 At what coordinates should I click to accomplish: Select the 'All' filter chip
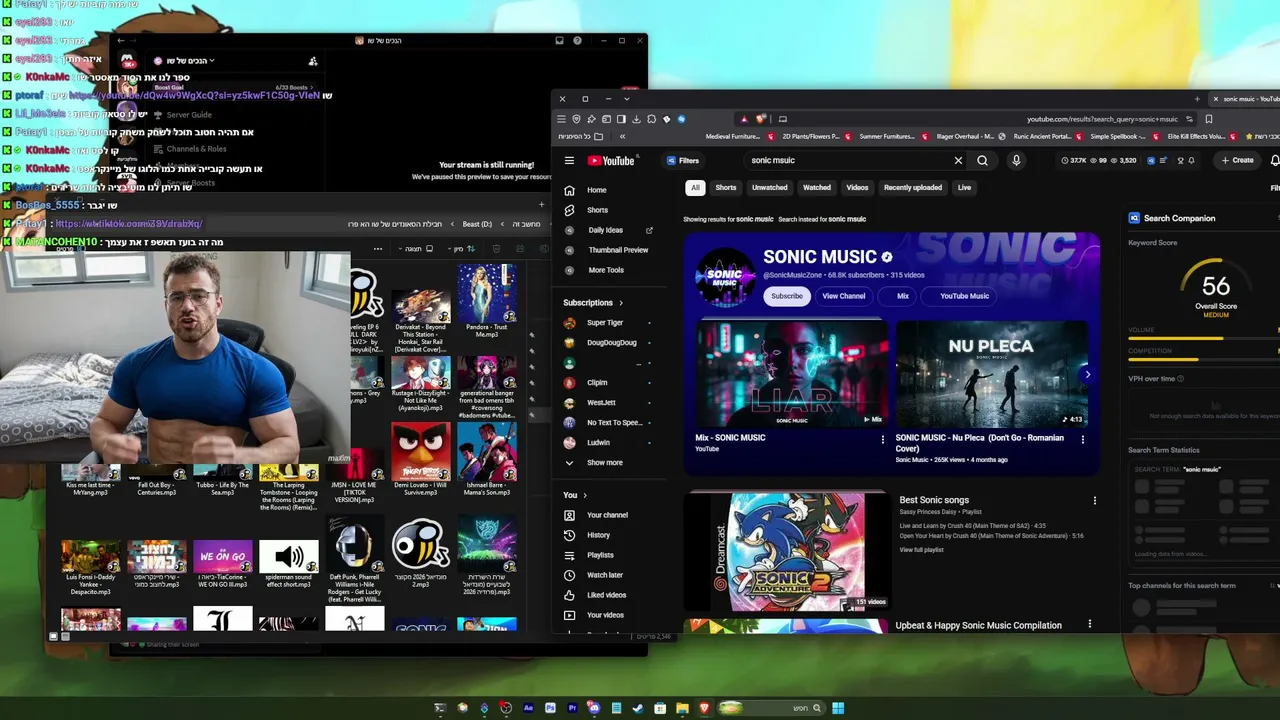click(695, 187)
